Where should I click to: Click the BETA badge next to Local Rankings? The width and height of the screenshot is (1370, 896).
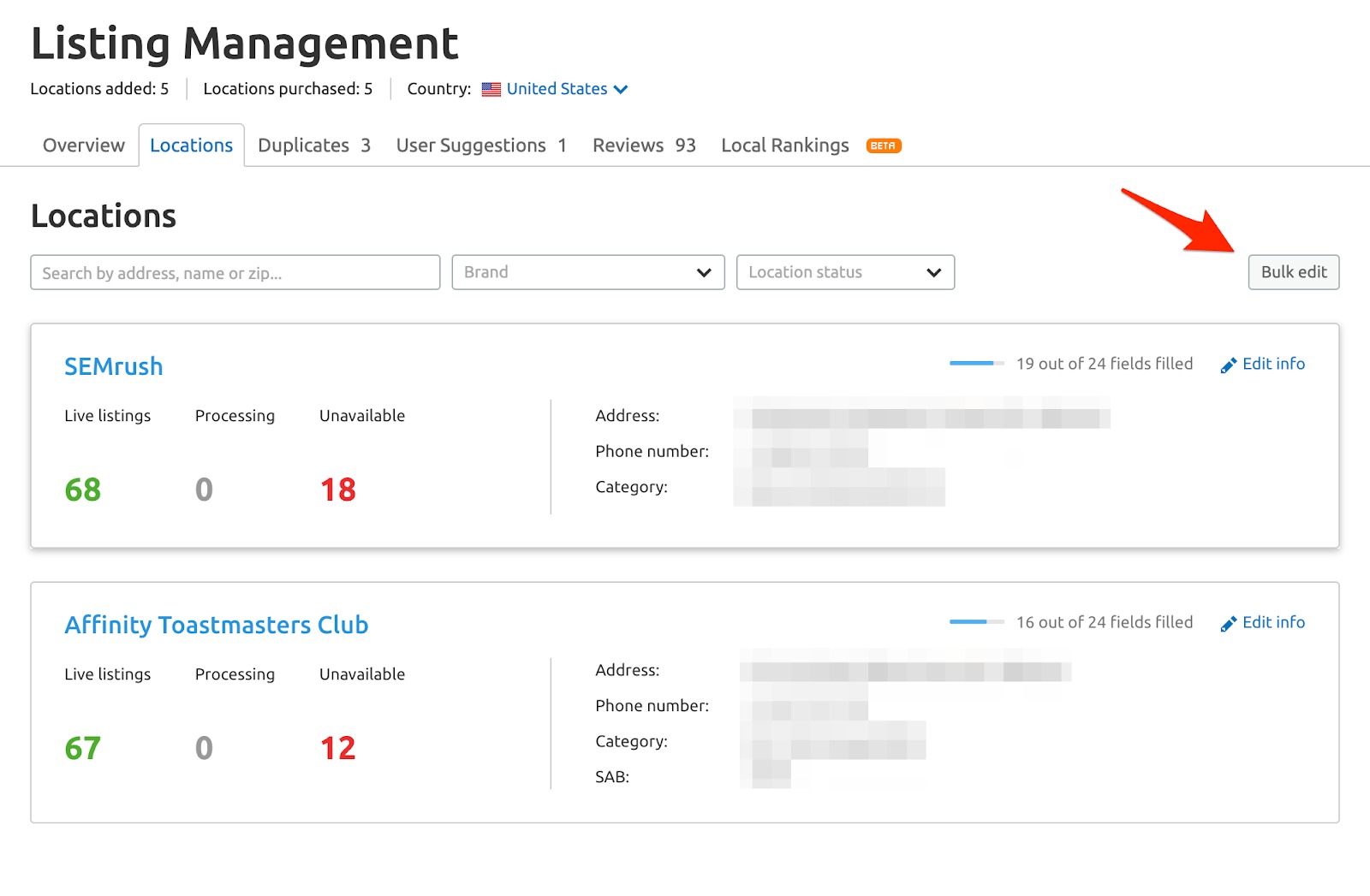884,145
